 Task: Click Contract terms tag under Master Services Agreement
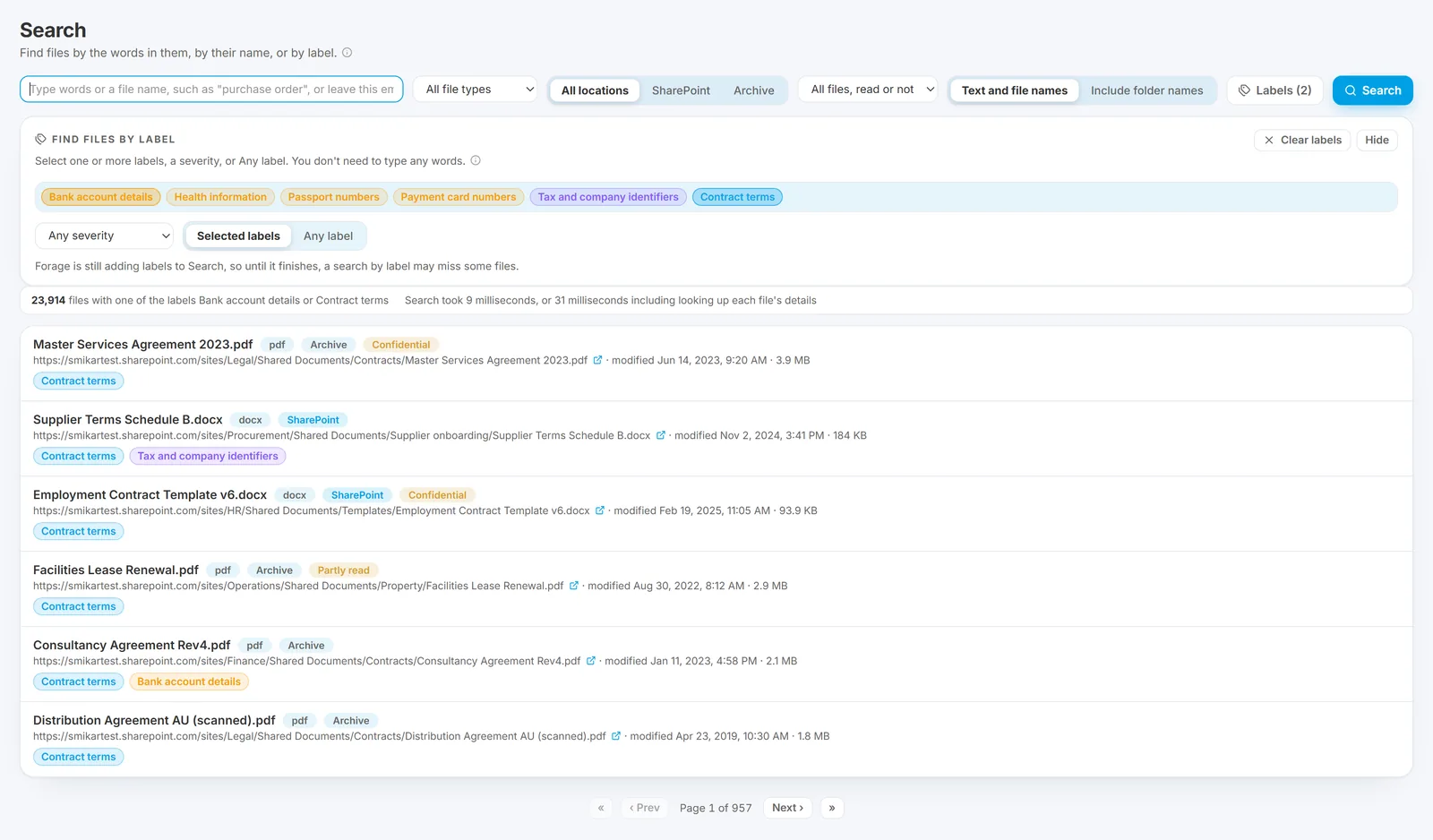click(x=79, y=381)
